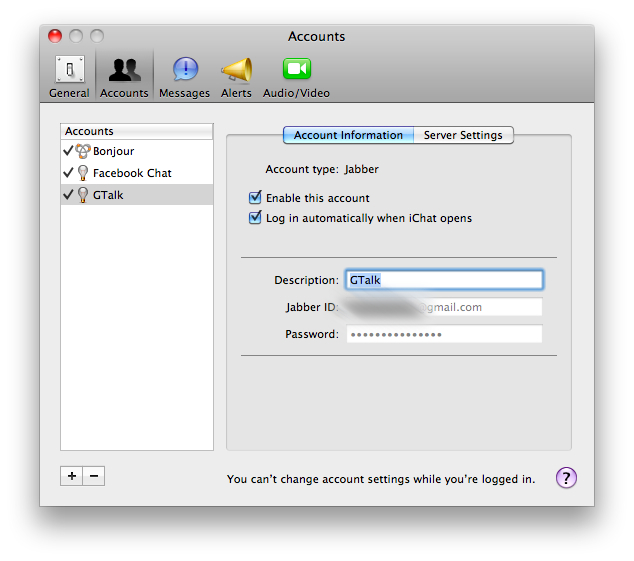Click the Password field
Screen dimensions: 634x561
tap(444, 334)
